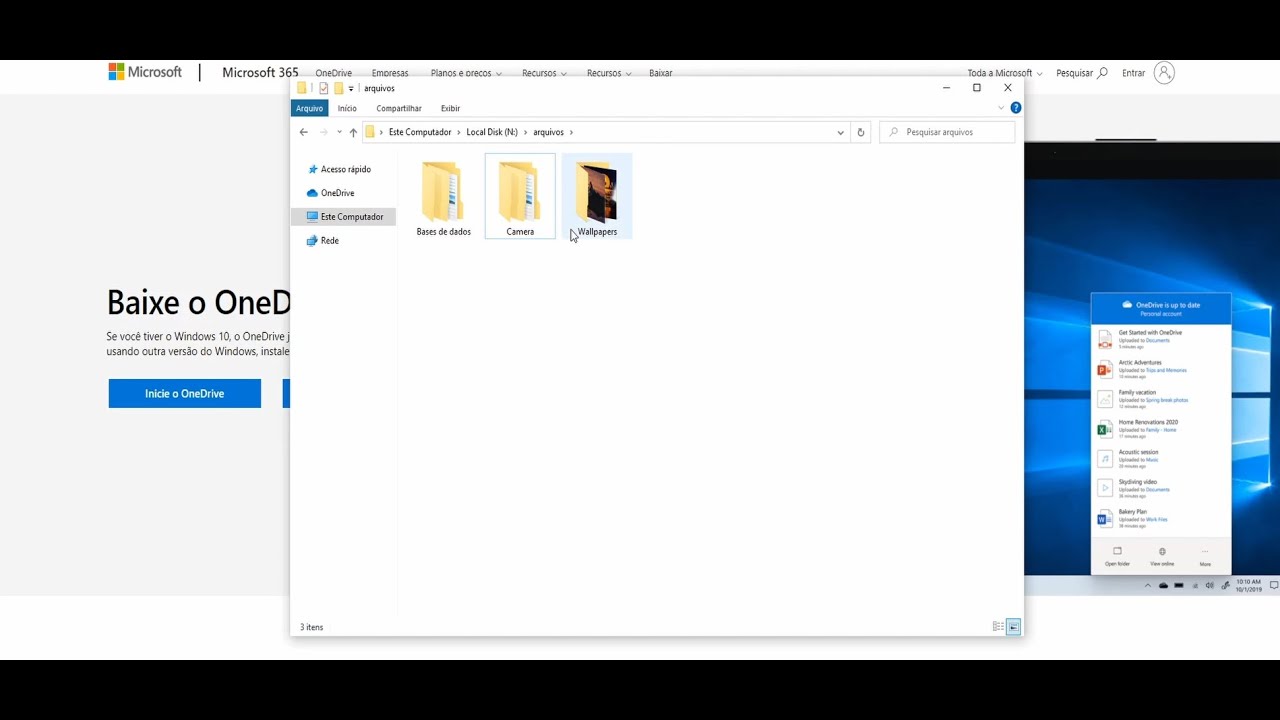Click the account avatar icon next to Entrar
The width and height of the screenshot is (1280, 720).
tap(1164, 73)
